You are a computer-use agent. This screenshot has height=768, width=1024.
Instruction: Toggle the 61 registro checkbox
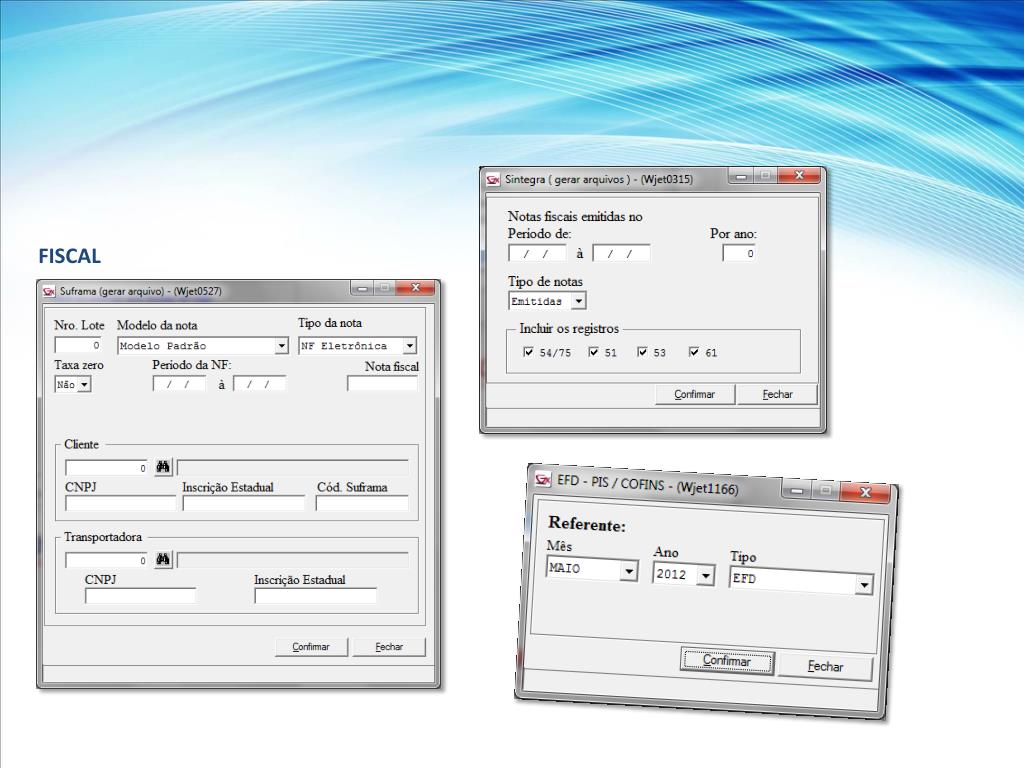(694, 352)
